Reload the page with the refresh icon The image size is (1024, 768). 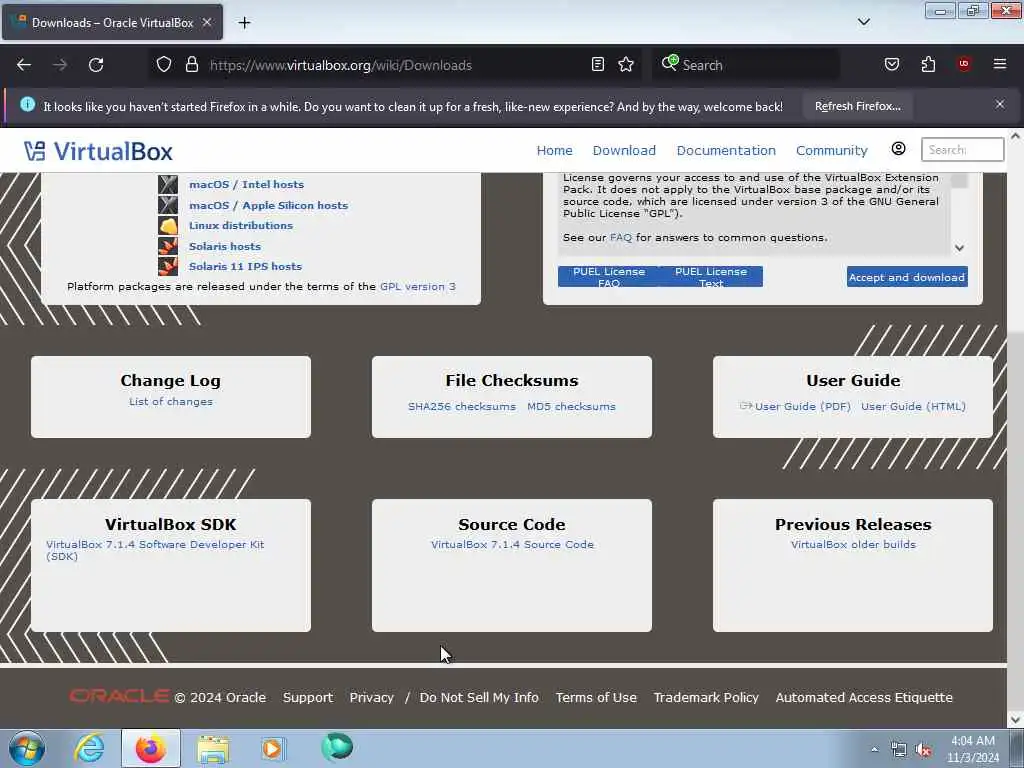(x=96, y=65)
